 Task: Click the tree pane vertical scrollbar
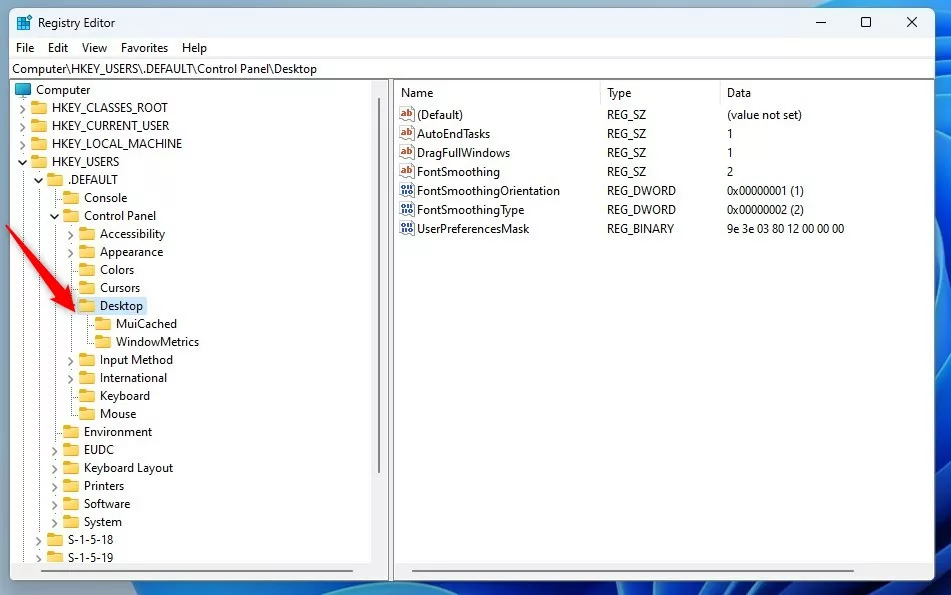pos(379,285)
